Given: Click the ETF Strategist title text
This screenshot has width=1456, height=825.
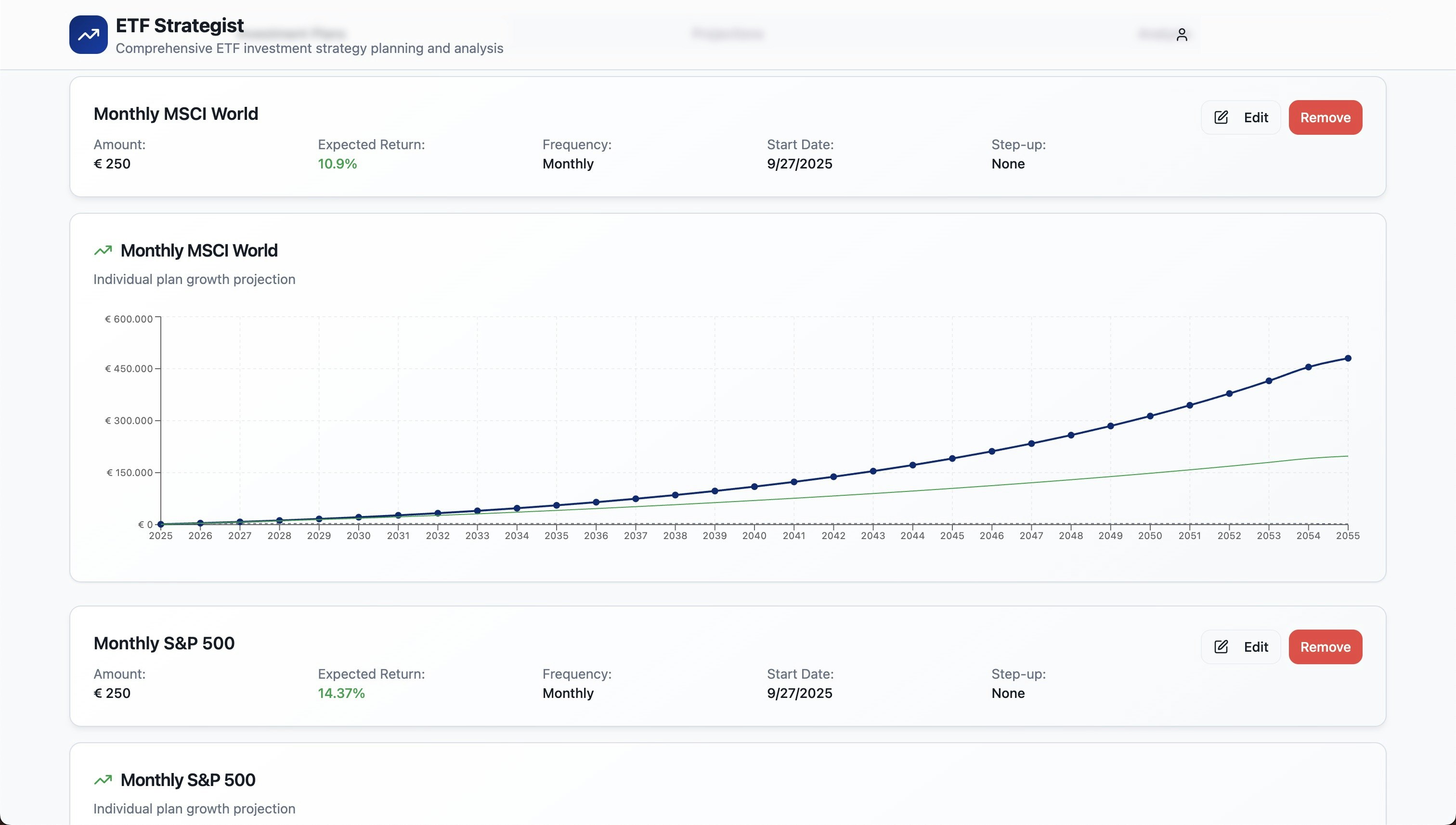Looking at the screenshot, I should (180, 26).
